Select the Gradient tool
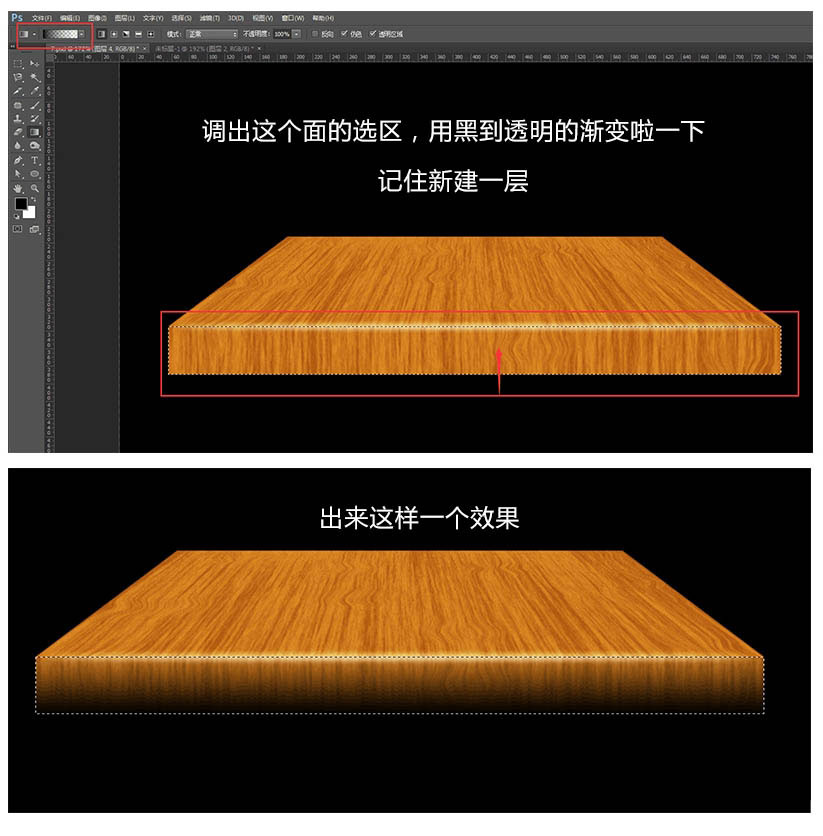The height and width of the screenshot is (836, 823). (x=32, y=131)
